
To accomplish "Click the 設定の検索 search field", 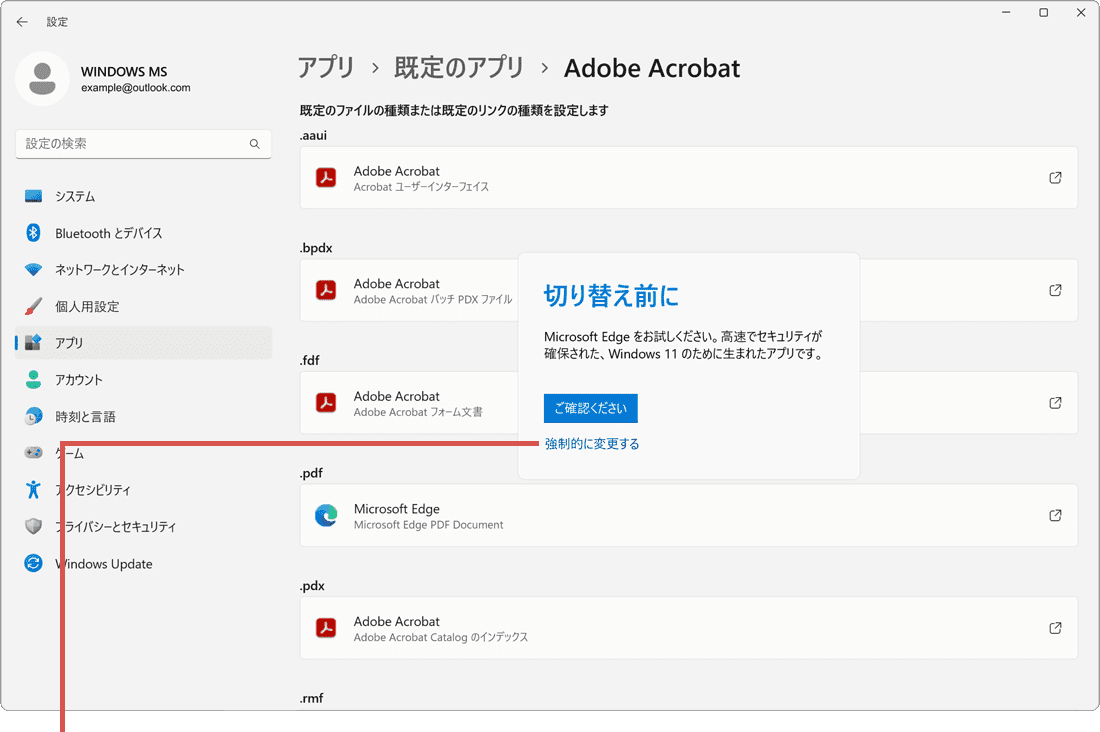I will click(143, 143).
